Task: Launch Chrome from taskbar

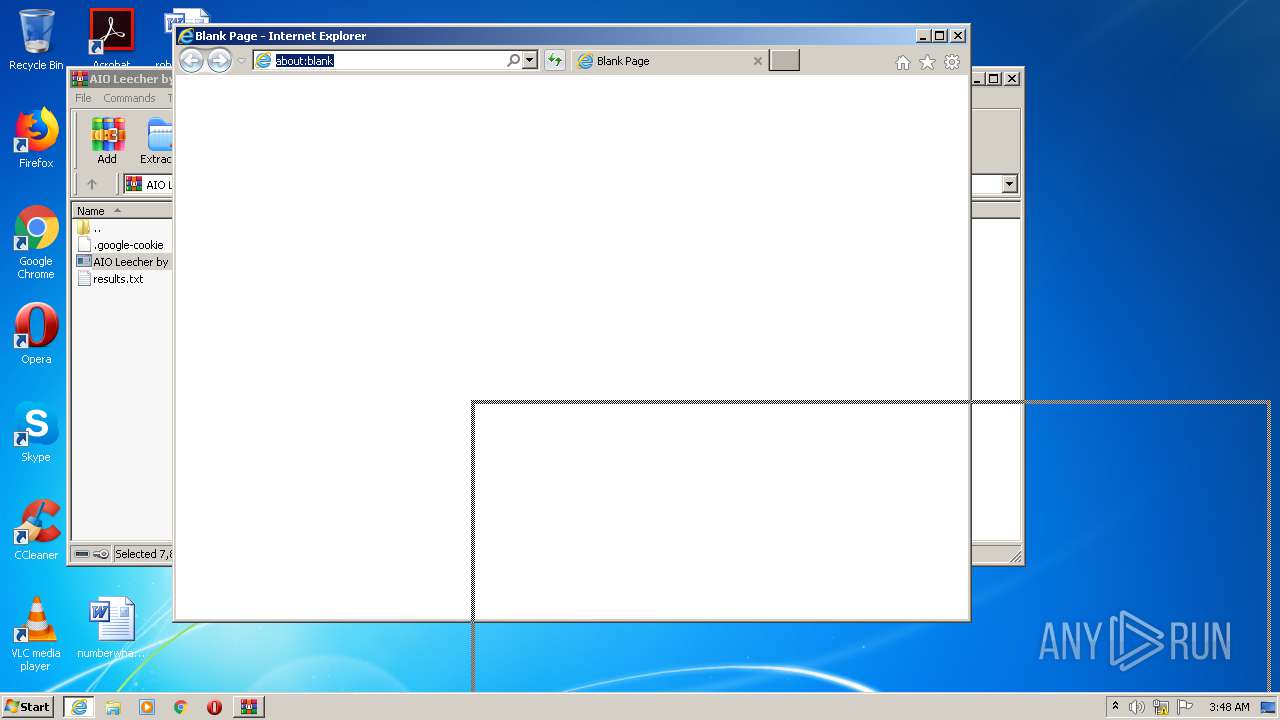Action: (181, 707)
